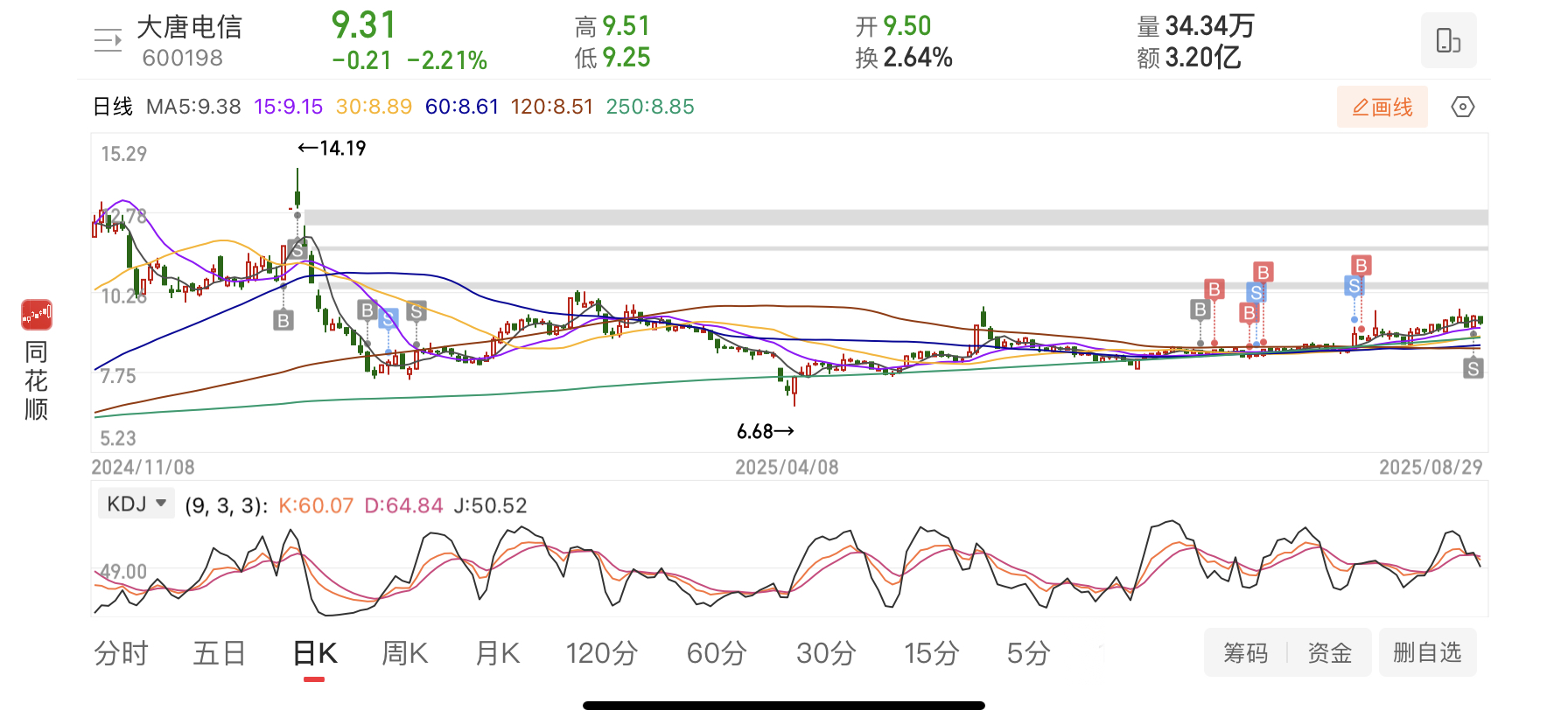The width and height of the screenshot is (1568, 724).
Task: Tap the KDJ K:60.07 value
Action: point(315,505)
